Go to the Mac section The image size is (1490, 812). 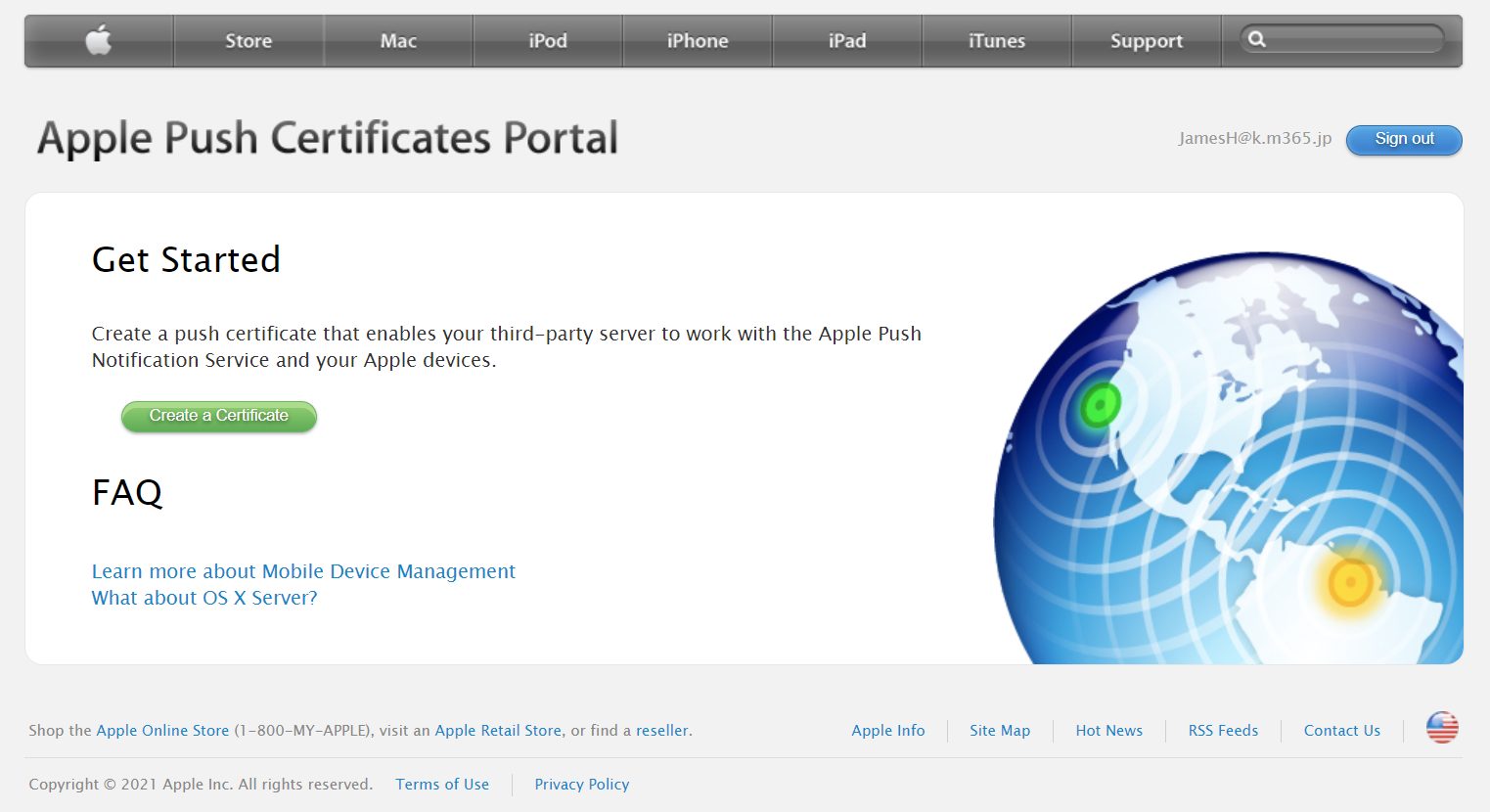398,41
